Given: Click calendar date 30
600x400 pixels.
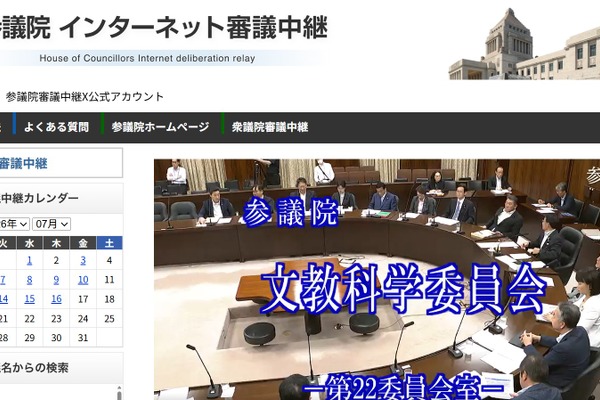Looking at the screenshot, I should coord(56,338).
